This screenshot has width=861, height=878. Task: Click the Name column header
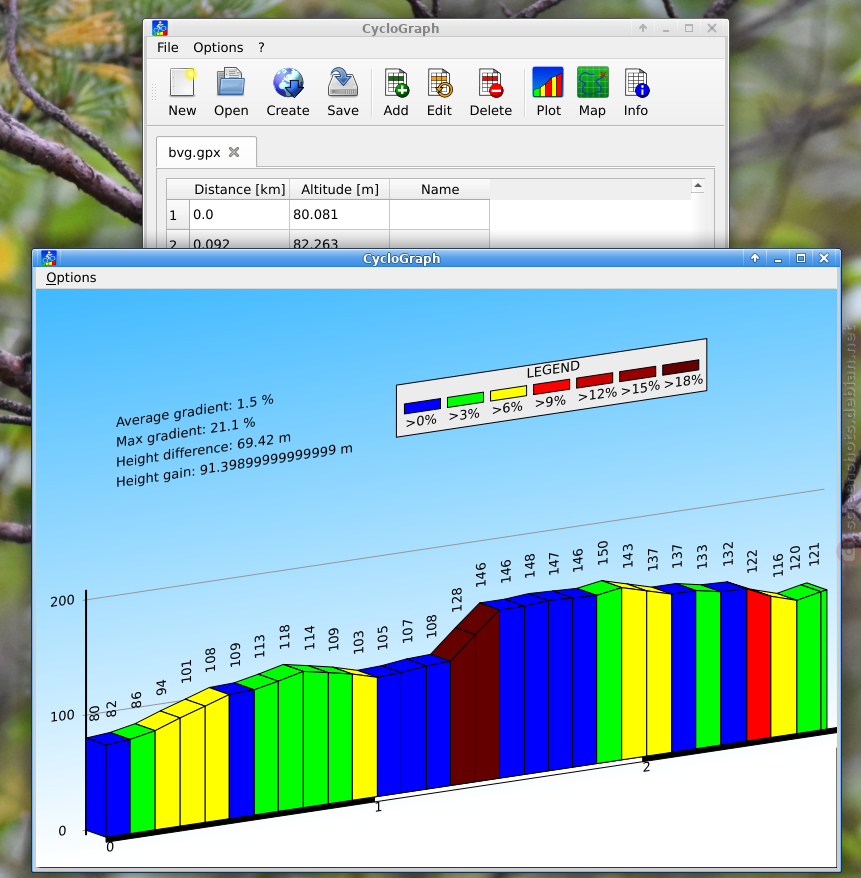click(440, 189)
